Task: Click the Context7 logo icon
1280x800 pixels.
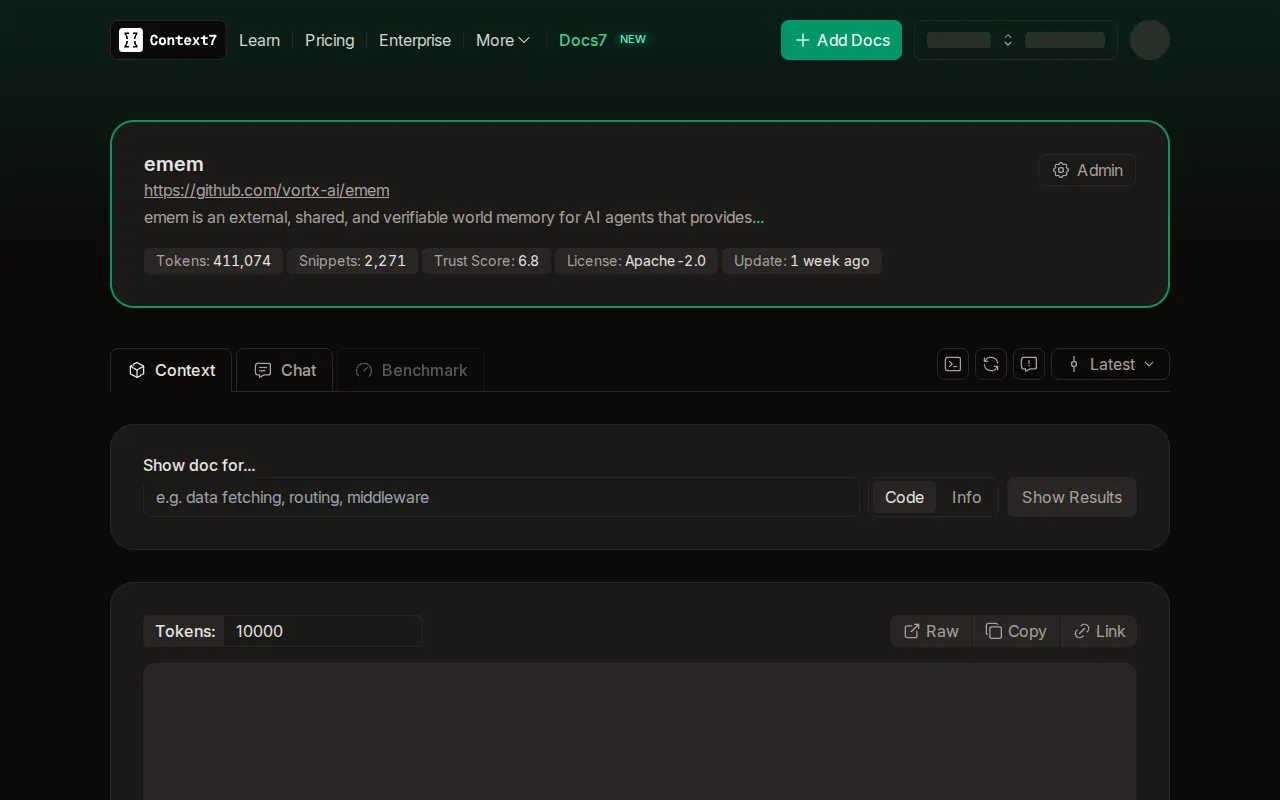Action: (131, 40)
